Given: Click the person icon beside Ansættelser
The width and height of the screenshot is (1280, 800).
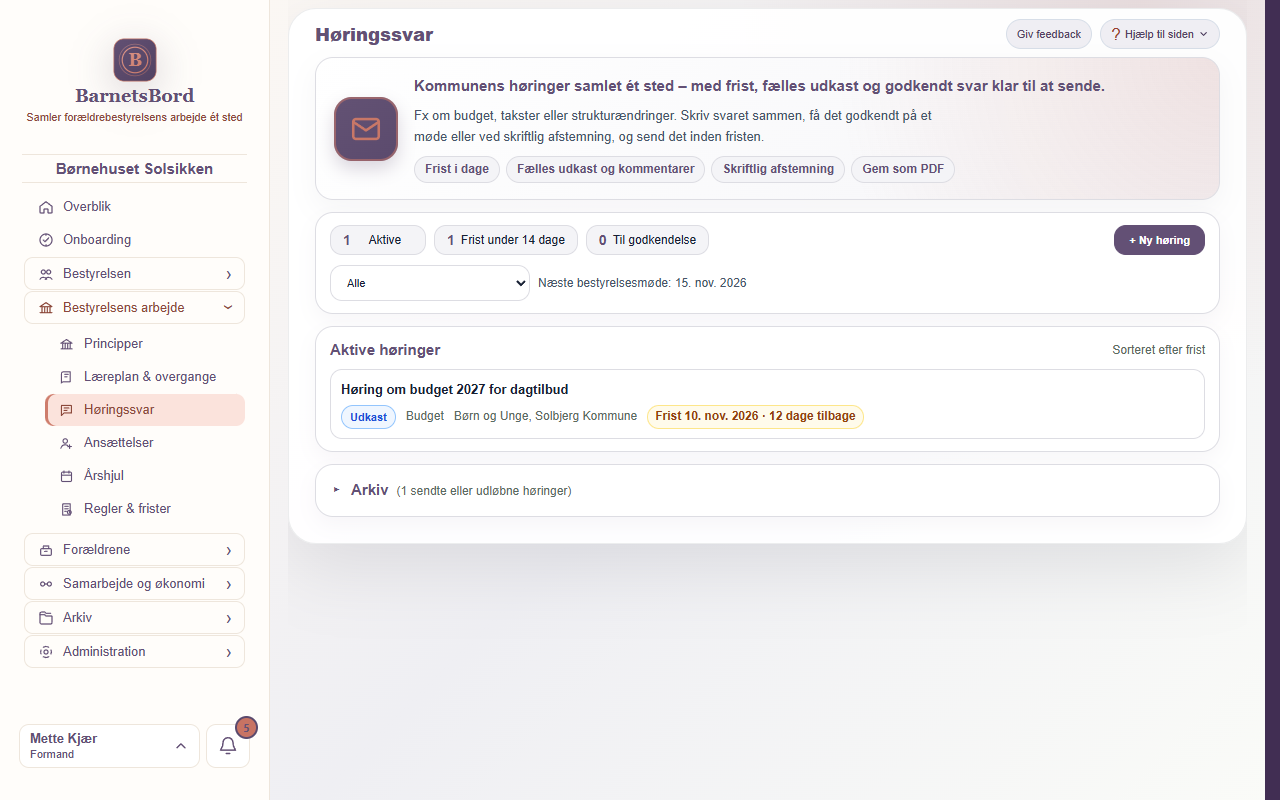Looking at the screenshot, I should pyautogui.click(x=67, y=443).
